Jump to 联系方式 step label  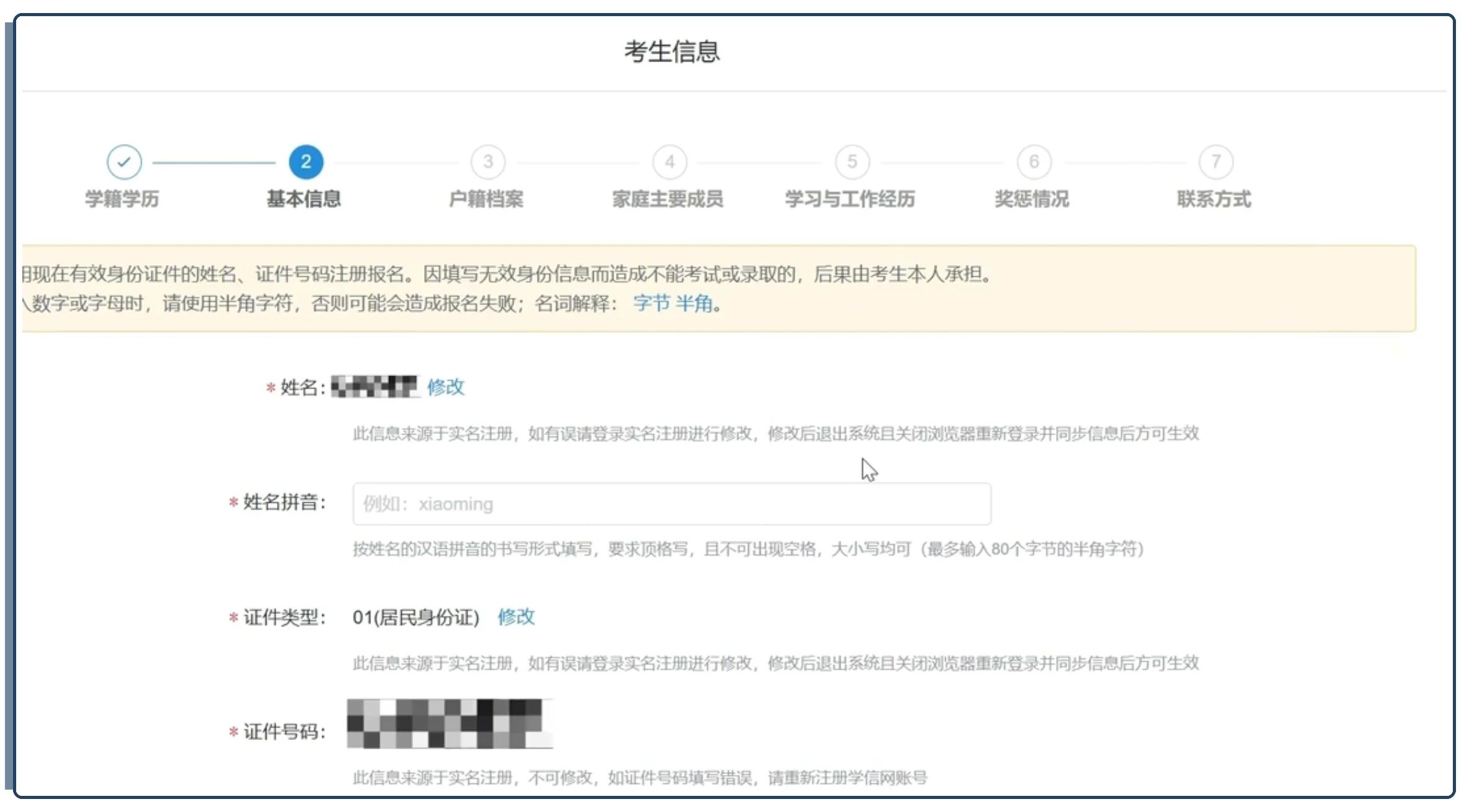coord(1214,199)
